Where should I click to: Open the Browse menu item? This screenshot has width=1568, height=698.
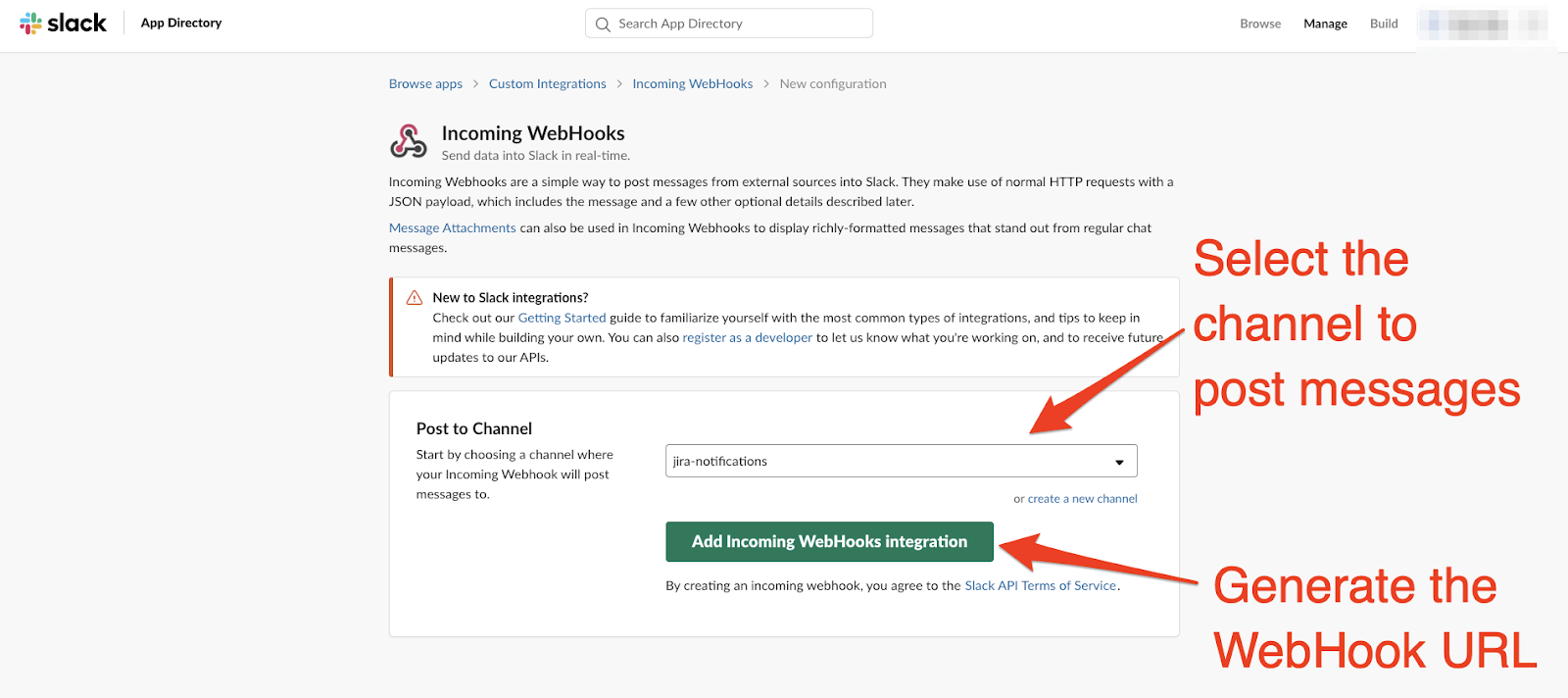pos(1260,24)
